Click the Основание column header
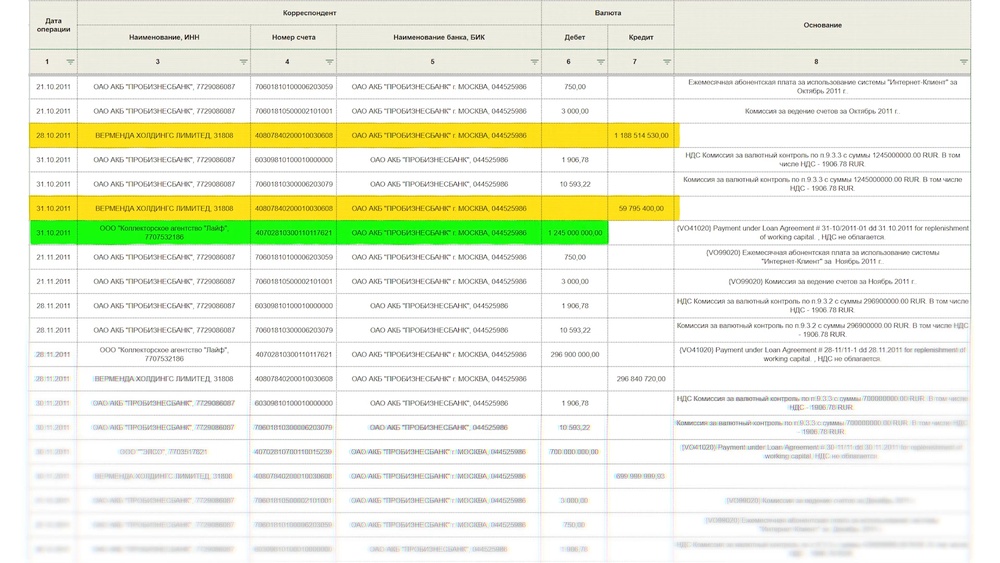Screen dimensions: 1000x563 pos(822,24)
